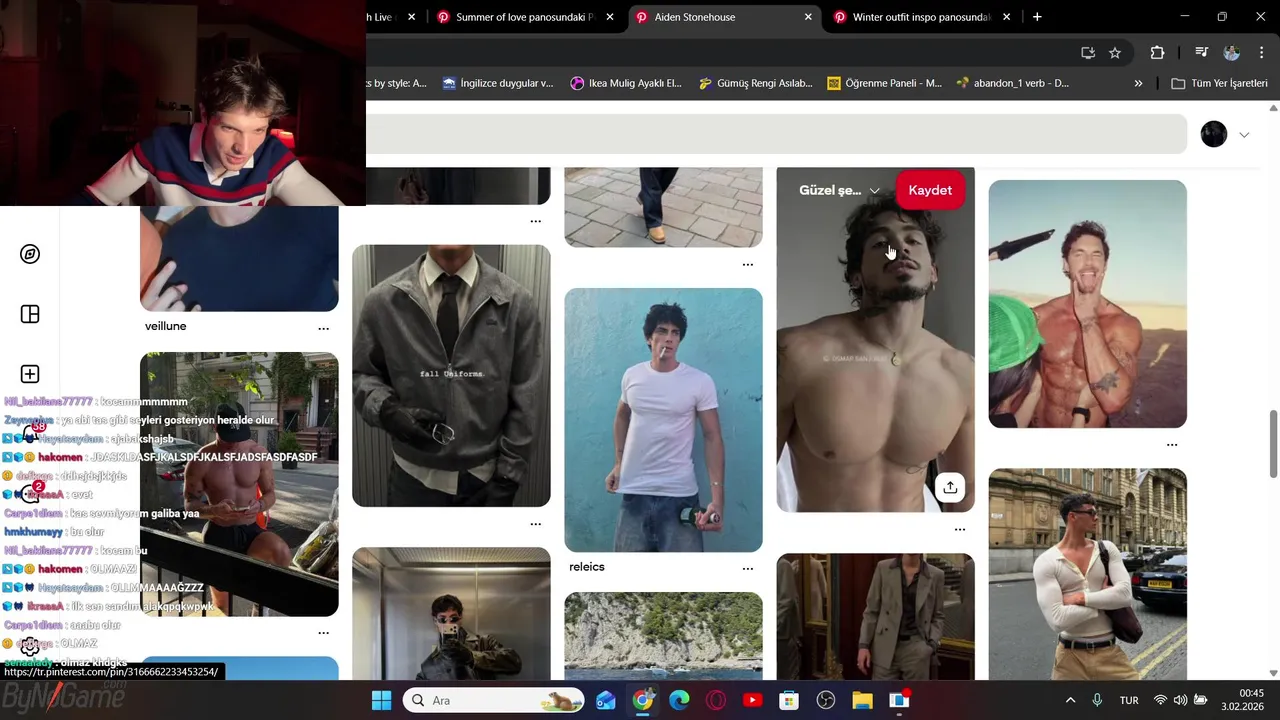
Task: Open the media controls icon in Chrome
Action: (x=1202, y=52)
